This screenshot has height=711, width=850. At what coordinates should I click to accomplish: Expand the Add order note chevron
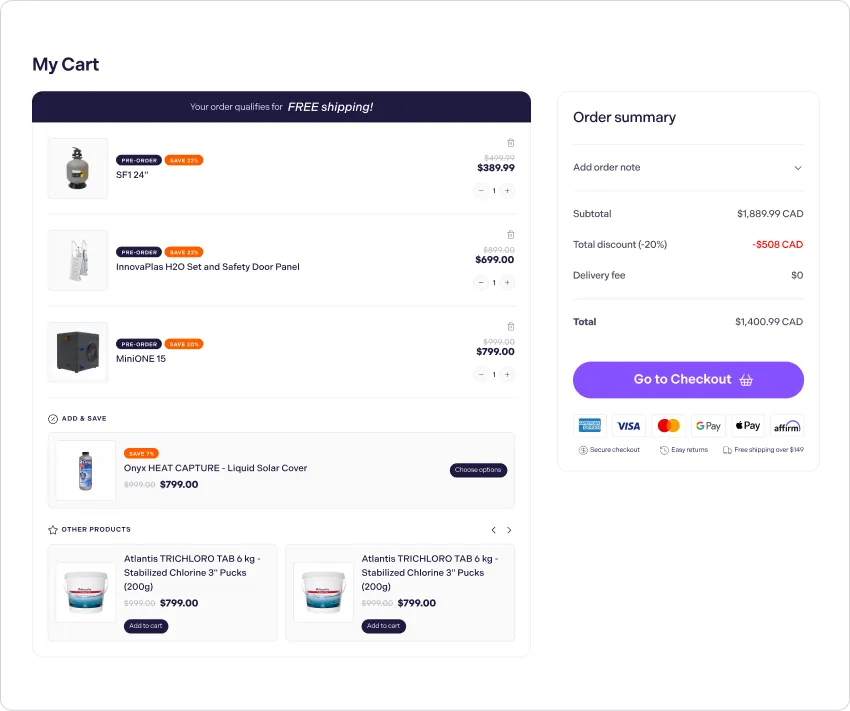pos(798,167)
